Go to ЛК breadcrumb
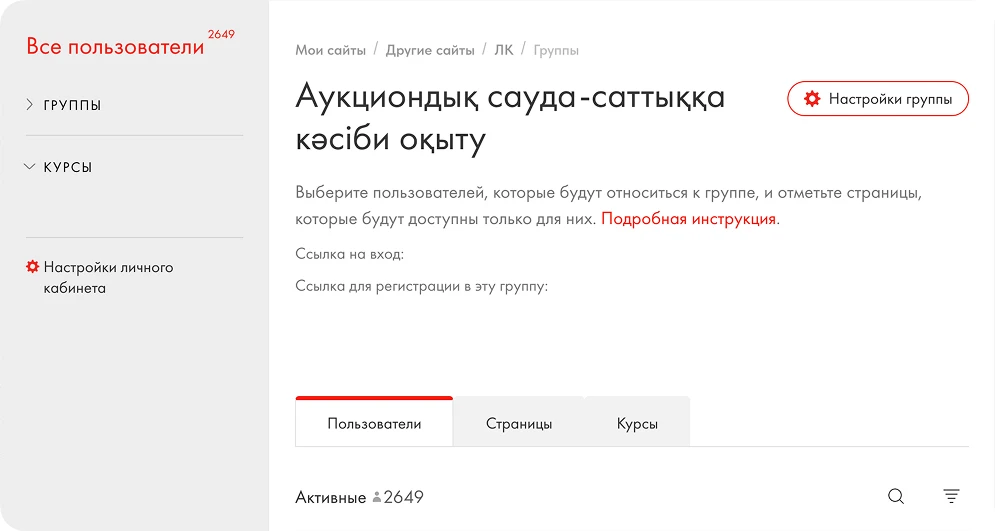995x531 pixels. coord(504,50)
